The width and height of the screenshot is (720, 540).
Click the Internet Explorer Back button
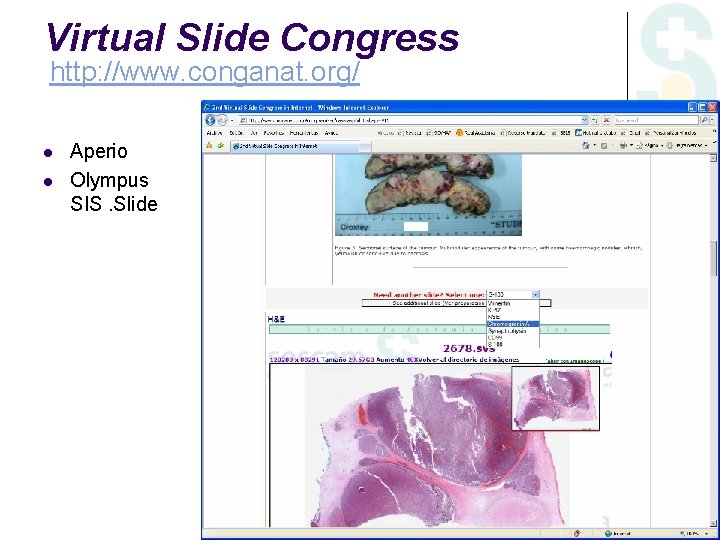210,120
